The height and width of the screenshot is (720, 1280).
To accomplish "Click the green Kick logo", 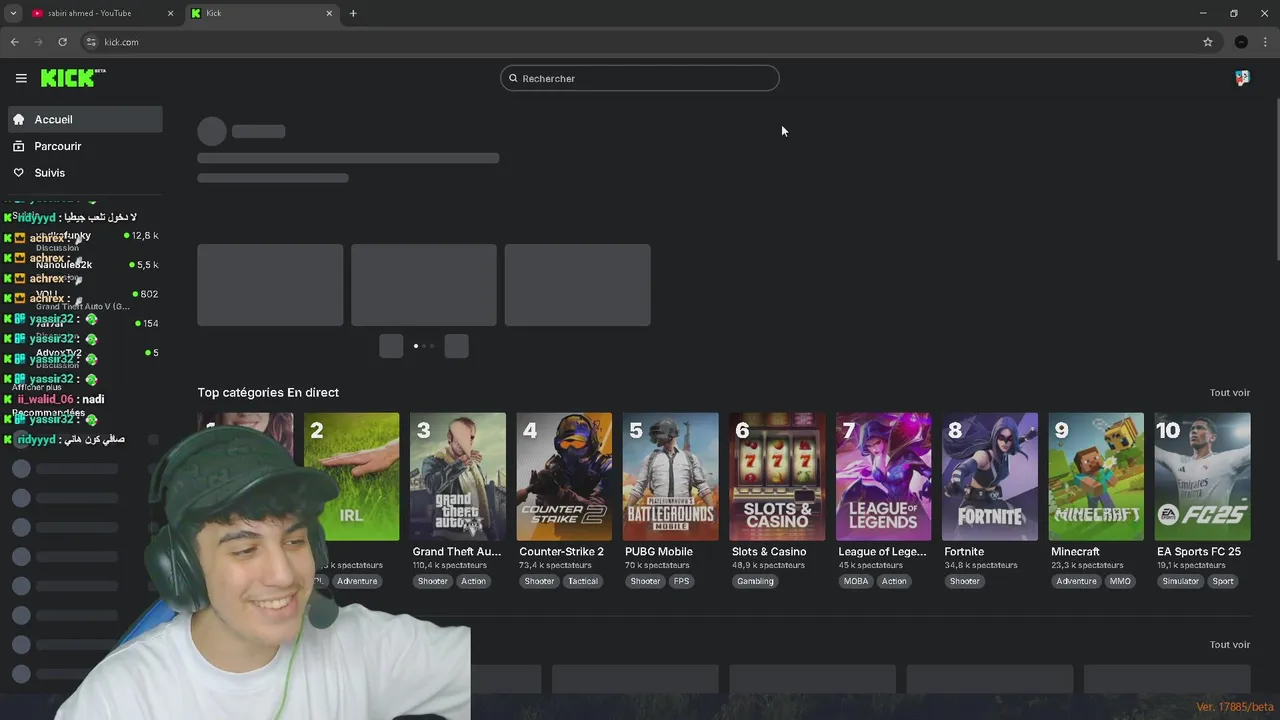I will tap(73, 78).
